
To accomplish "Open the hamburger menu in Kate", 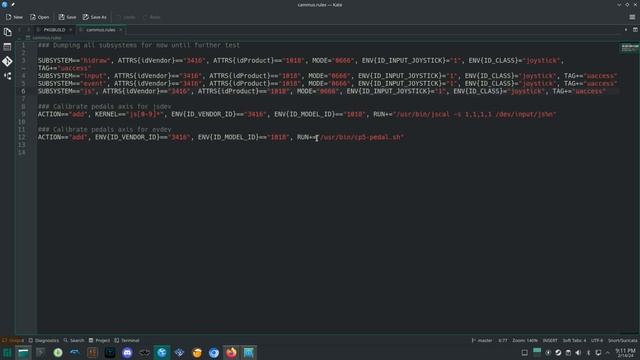I will coord(632,17).
